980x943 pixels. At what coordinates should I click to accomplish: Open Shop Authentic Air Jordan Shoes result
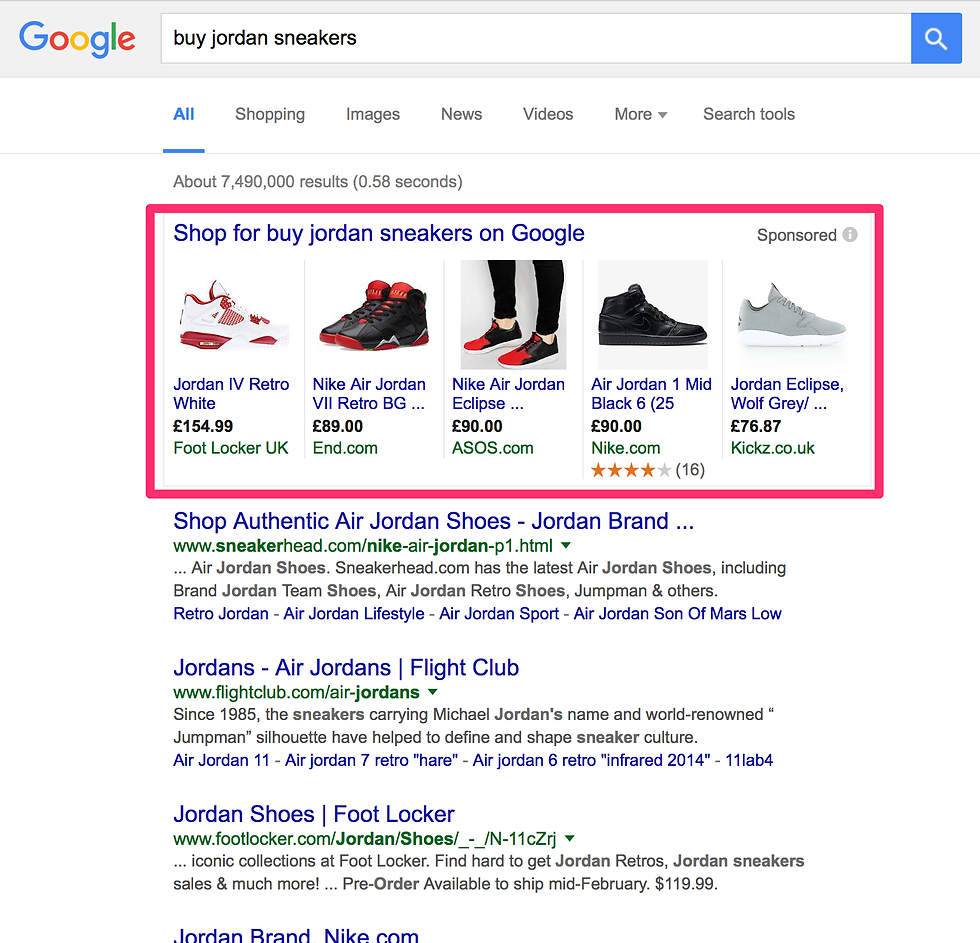[x=434, y=521]
